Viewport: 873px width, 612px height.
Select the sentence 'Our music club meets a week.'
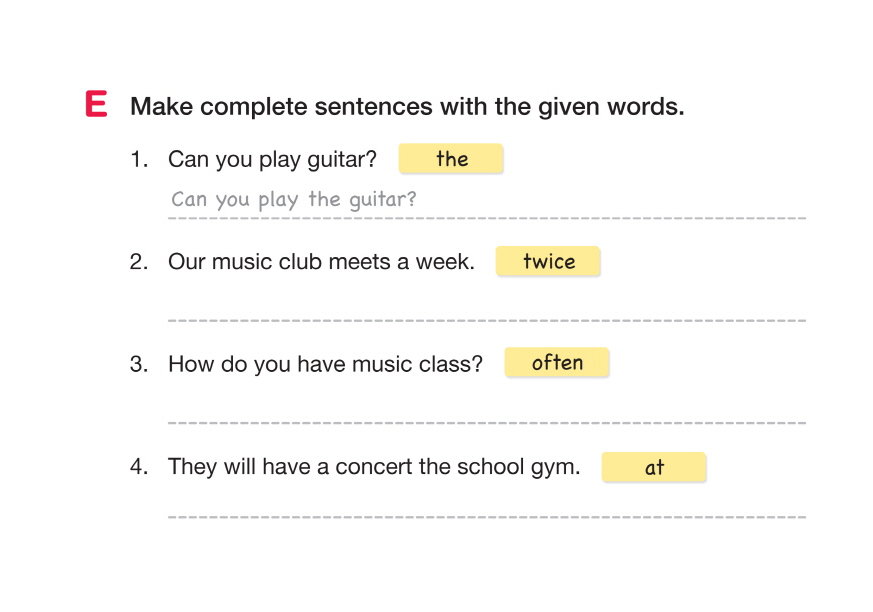[321, 262]
